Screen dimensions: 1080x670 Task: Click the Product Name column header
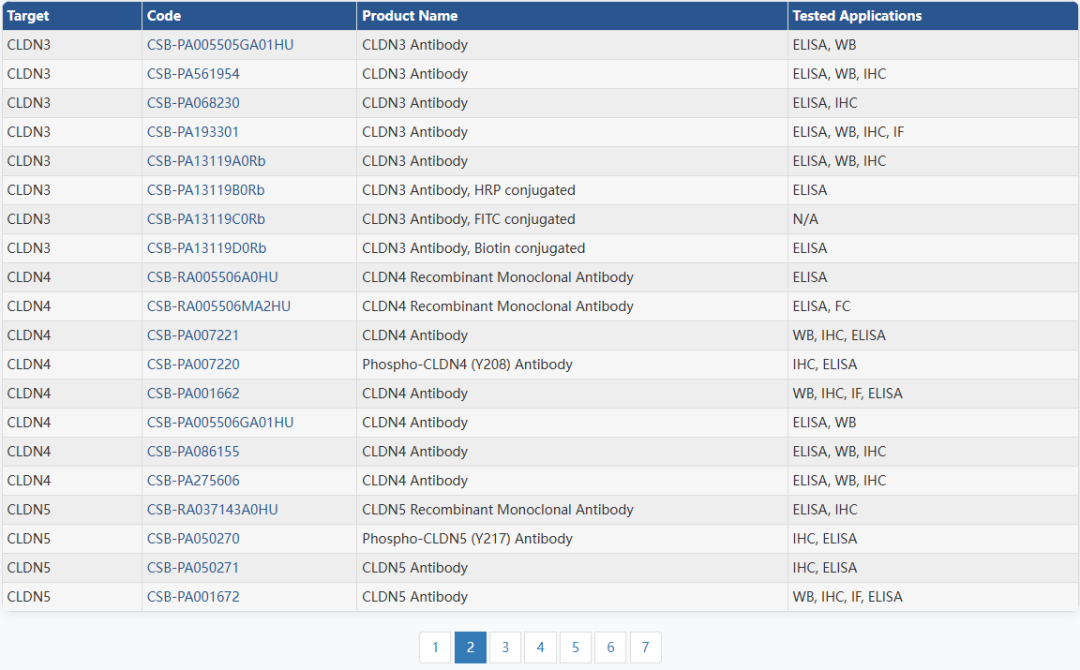410,16
